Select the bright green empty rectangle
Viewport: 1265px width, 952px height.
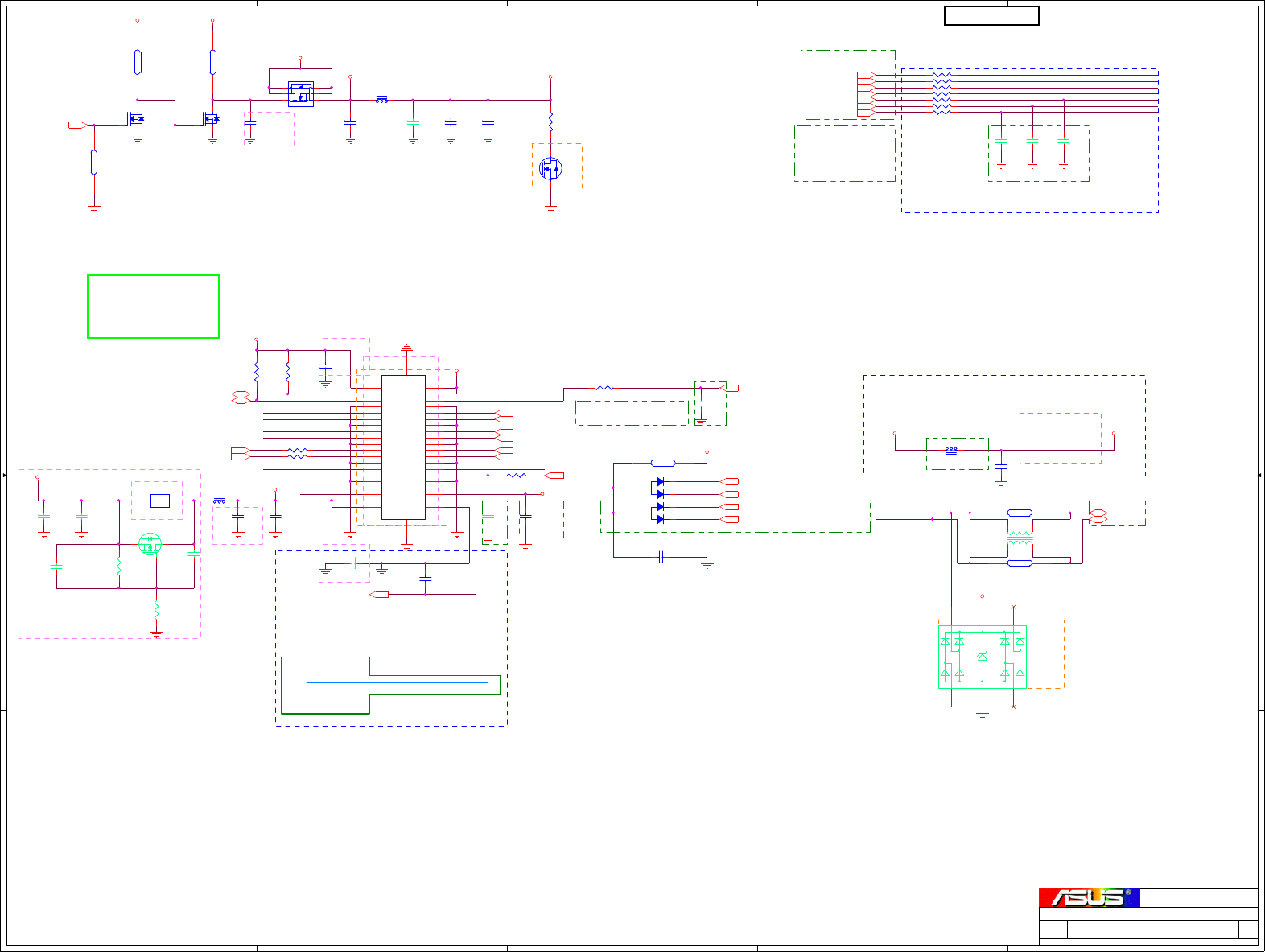(153, 307)
